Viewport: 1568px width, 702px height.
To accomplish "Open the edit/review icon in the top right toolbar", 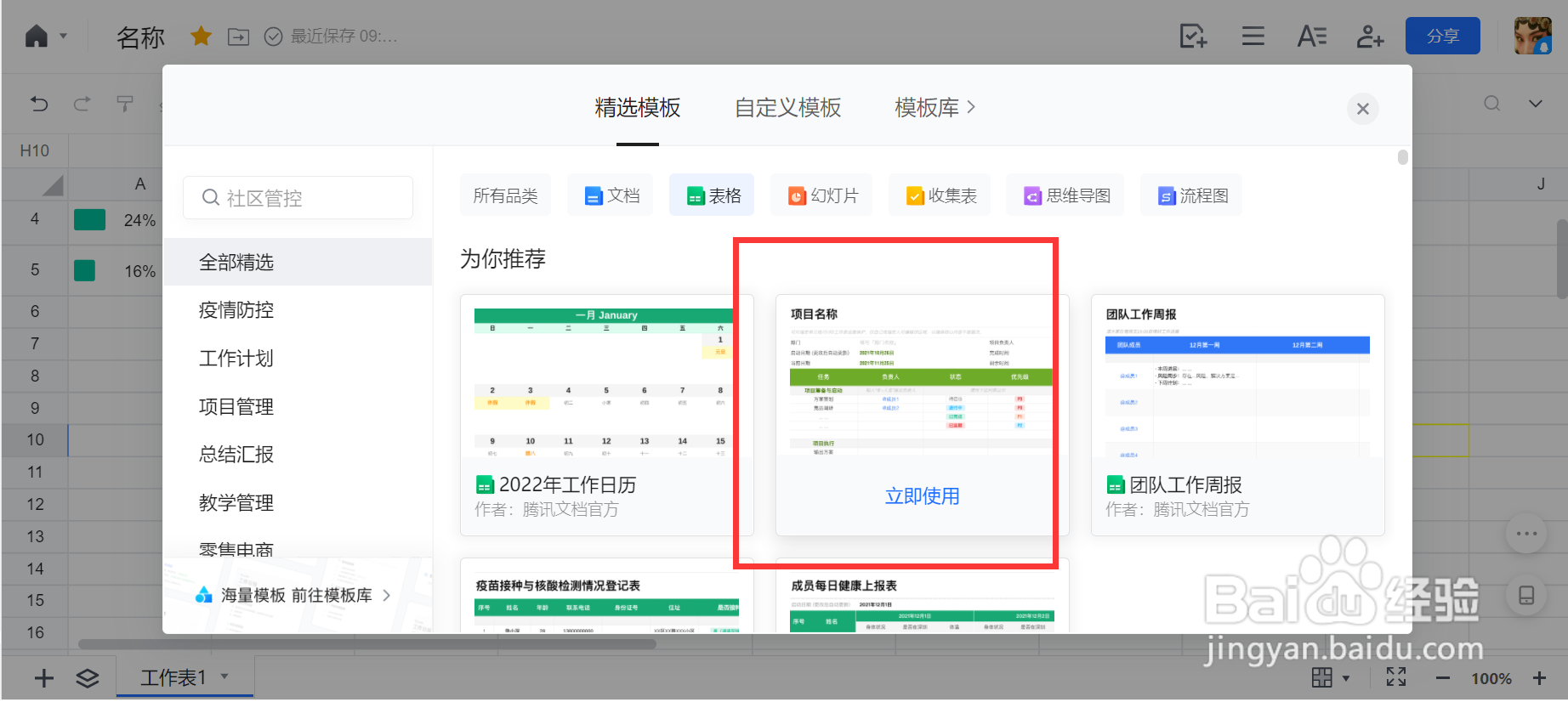I will tap(1193, 37).
